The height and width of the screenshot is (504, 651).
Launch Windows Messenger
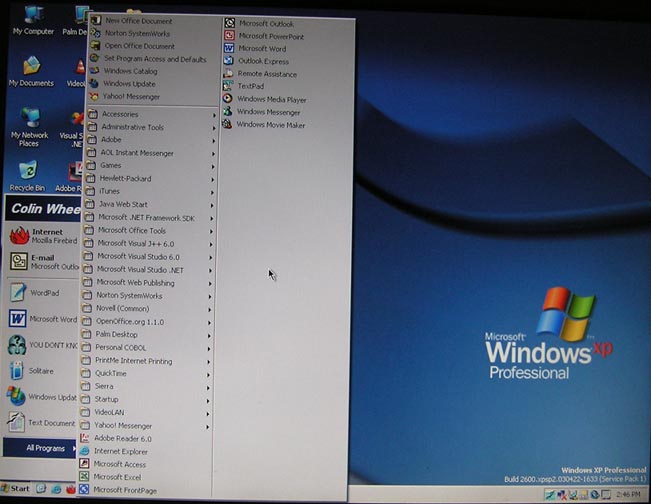point(262,112)
